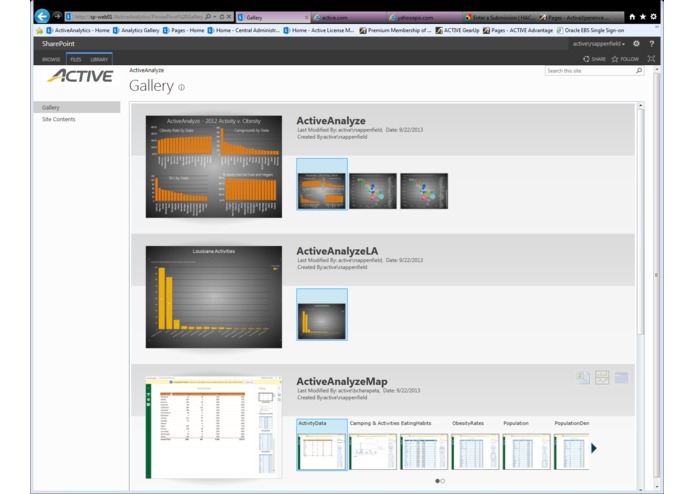The image size is (695, 494).
Task: Open the BROWSE ribbon tab
Action: pyautogui.click(x=51, y=59)
